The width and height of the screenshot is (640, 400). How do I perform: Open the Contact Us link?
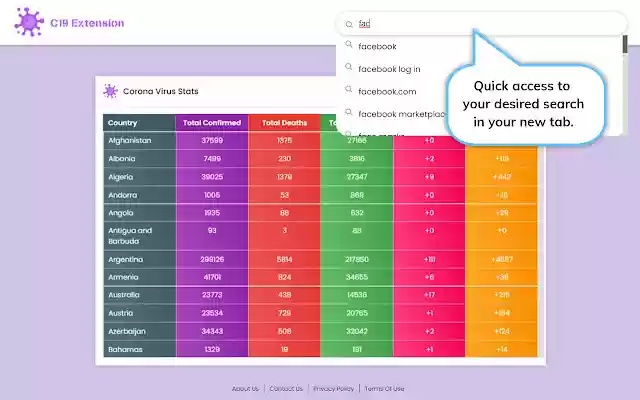[286, 389]
